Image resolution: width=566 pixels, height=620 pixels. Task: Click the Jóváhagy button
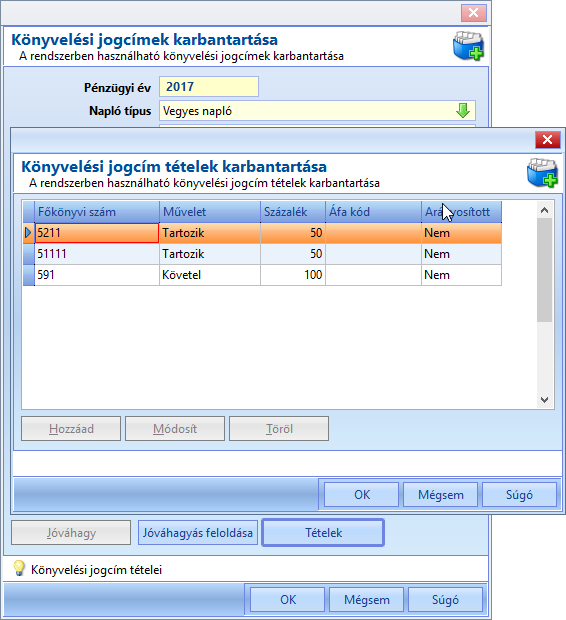[x=71, y=533]
